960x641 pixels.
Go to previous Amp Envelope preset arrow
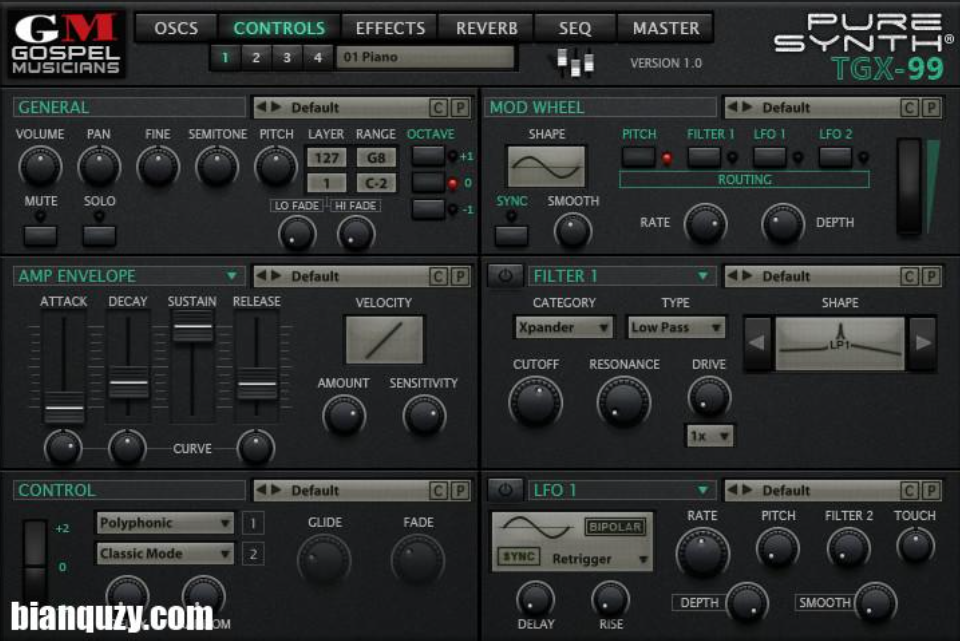coord(261,276)
